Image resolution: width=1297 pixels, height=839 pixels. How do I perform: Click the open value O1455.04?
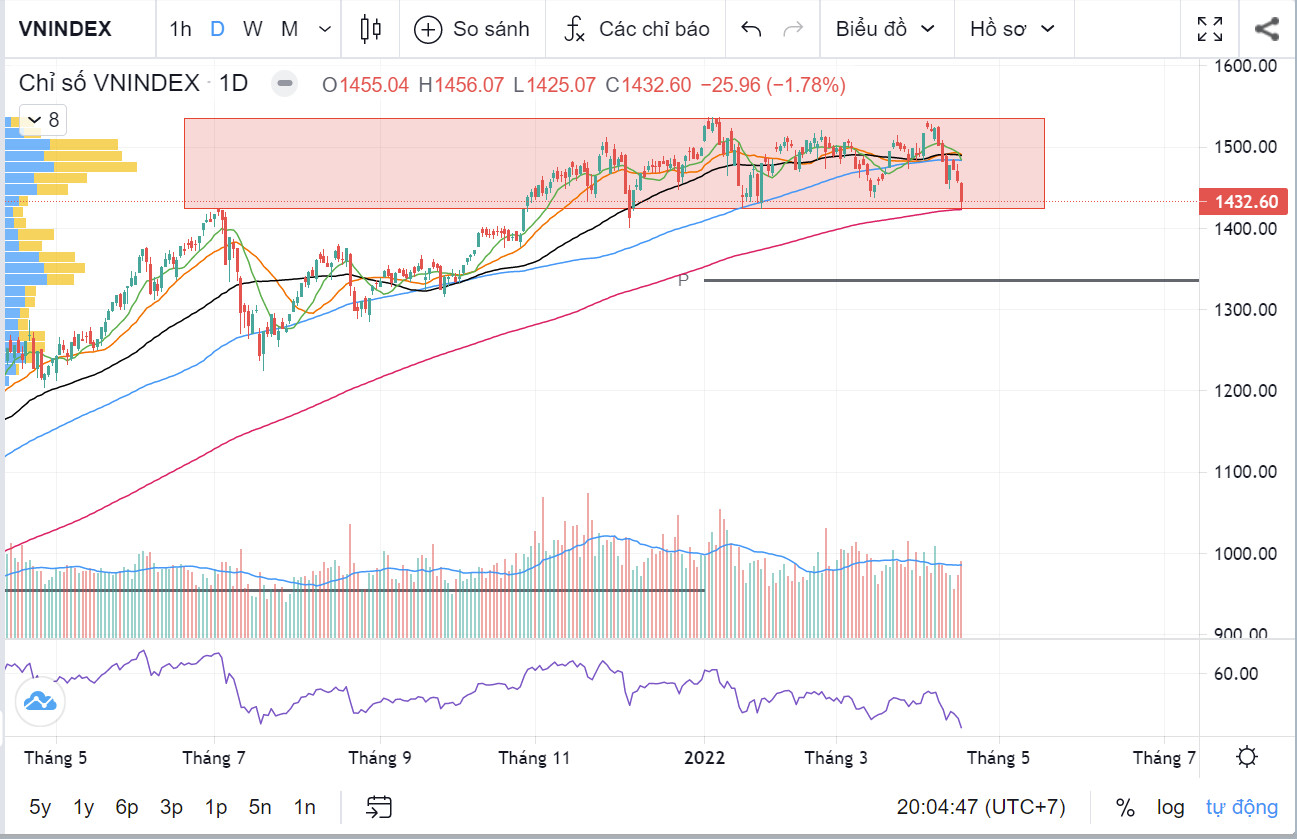365,85
